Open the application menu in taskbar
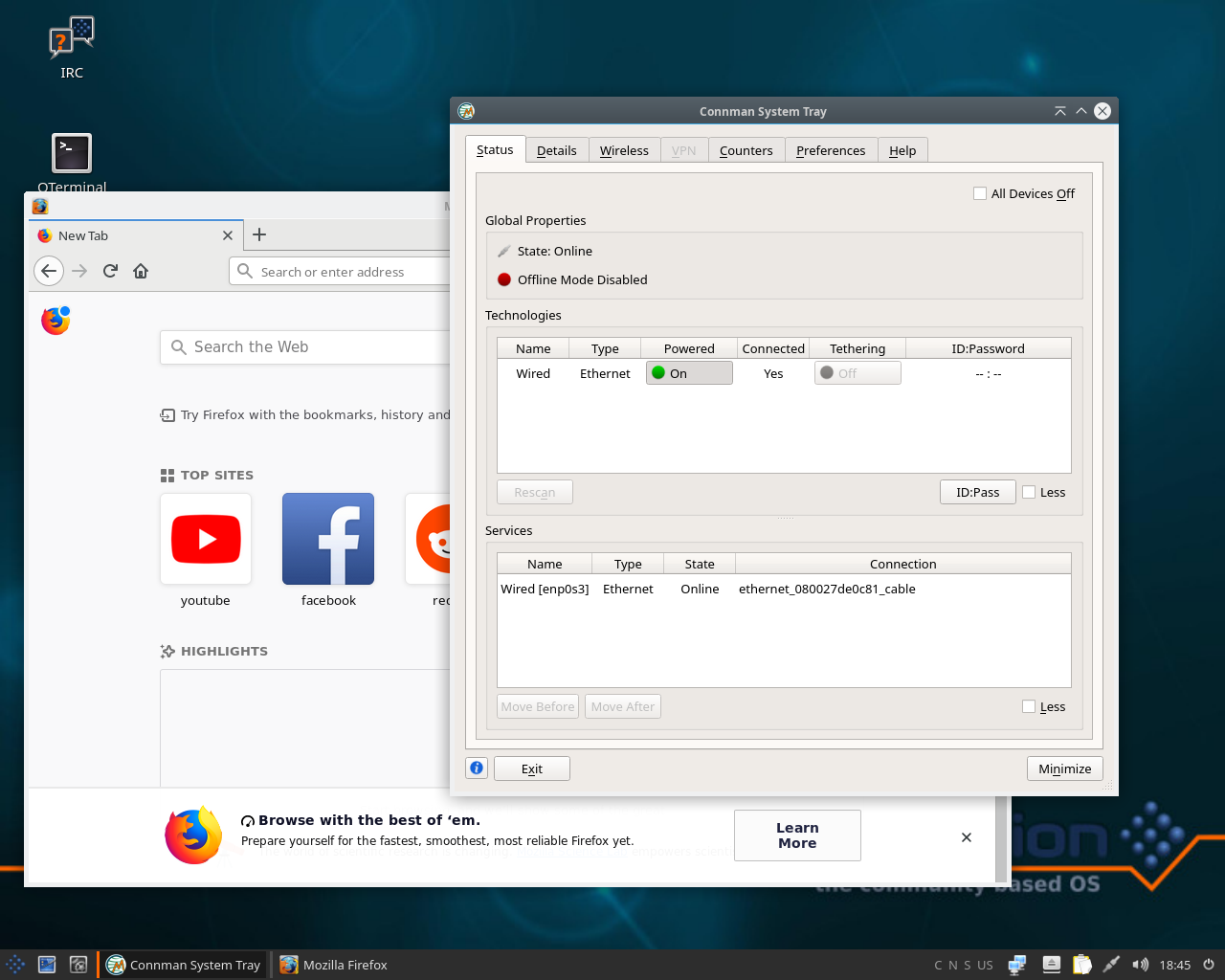The width and height of the screenshot is (1225, 980). [x=15, y=965]
